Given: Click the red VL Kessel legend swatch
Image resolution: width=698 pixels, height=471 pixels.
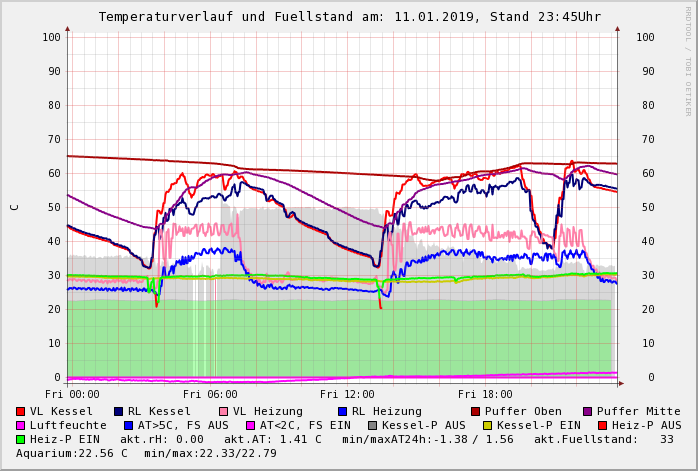Looking at the screenshot, I should [21, 412].
